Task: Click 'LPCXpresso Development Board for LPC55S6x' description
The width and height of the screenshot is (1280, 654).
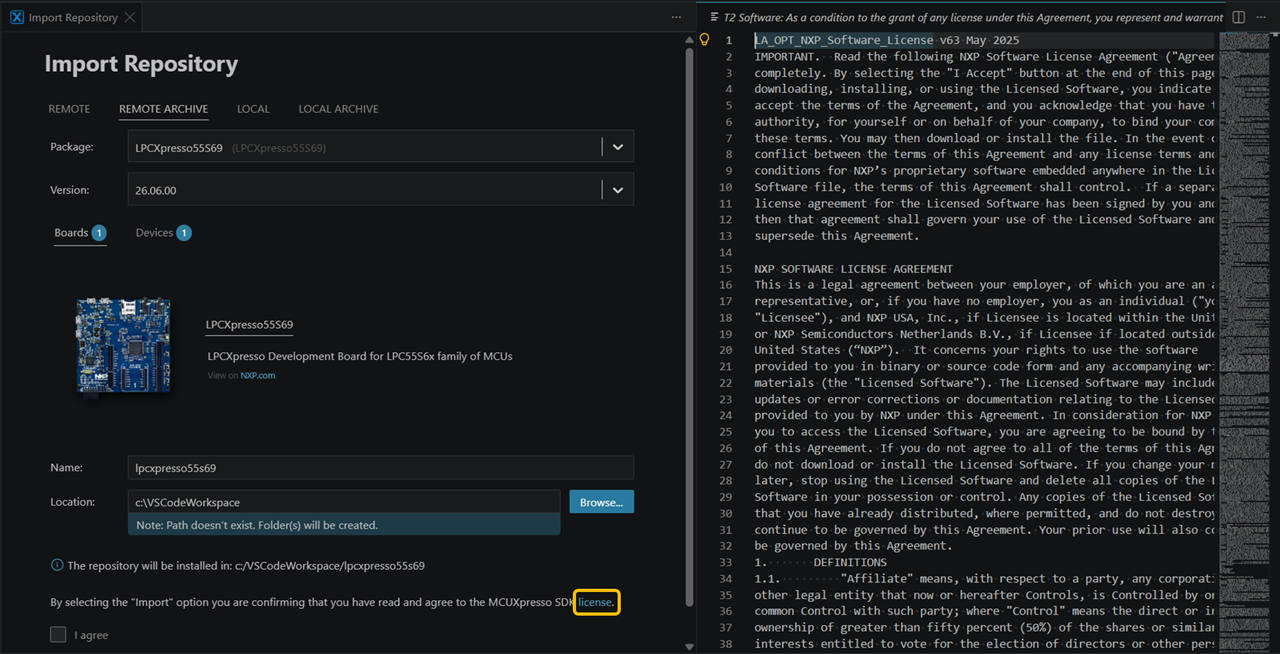Action: click(360, 356)
